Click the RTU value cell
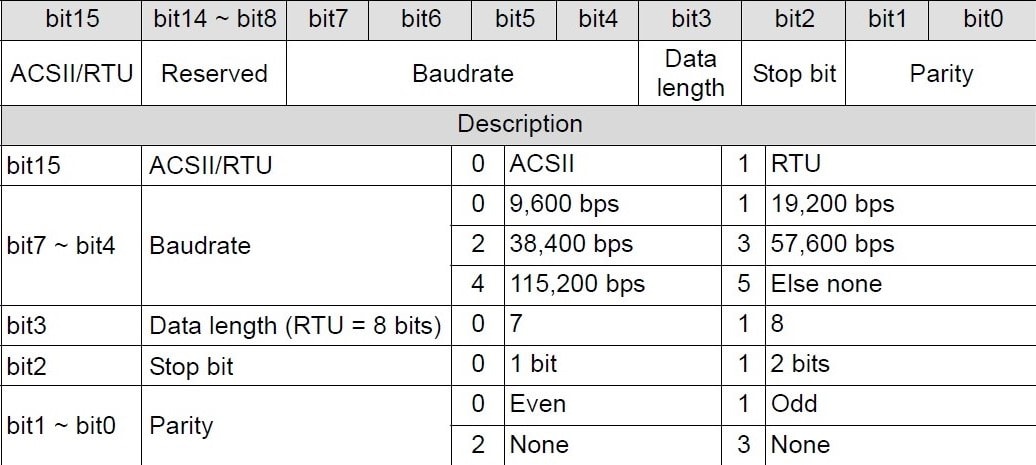Screen dimensions: 1036x465 [901, 164]
